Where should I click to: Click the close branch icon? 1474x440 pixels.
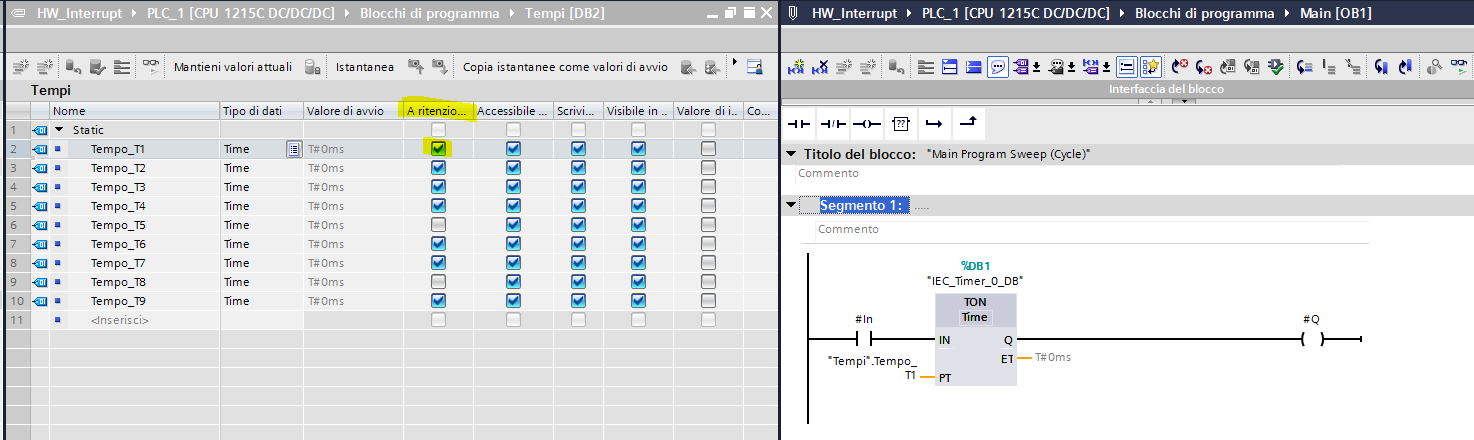tap(968, 124)
